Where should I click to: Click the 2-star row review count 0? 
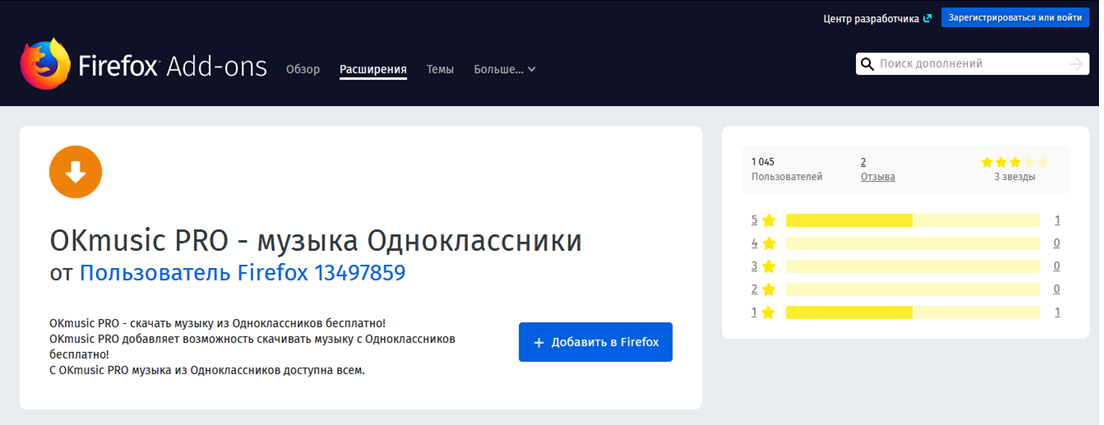pos(1057,289)
